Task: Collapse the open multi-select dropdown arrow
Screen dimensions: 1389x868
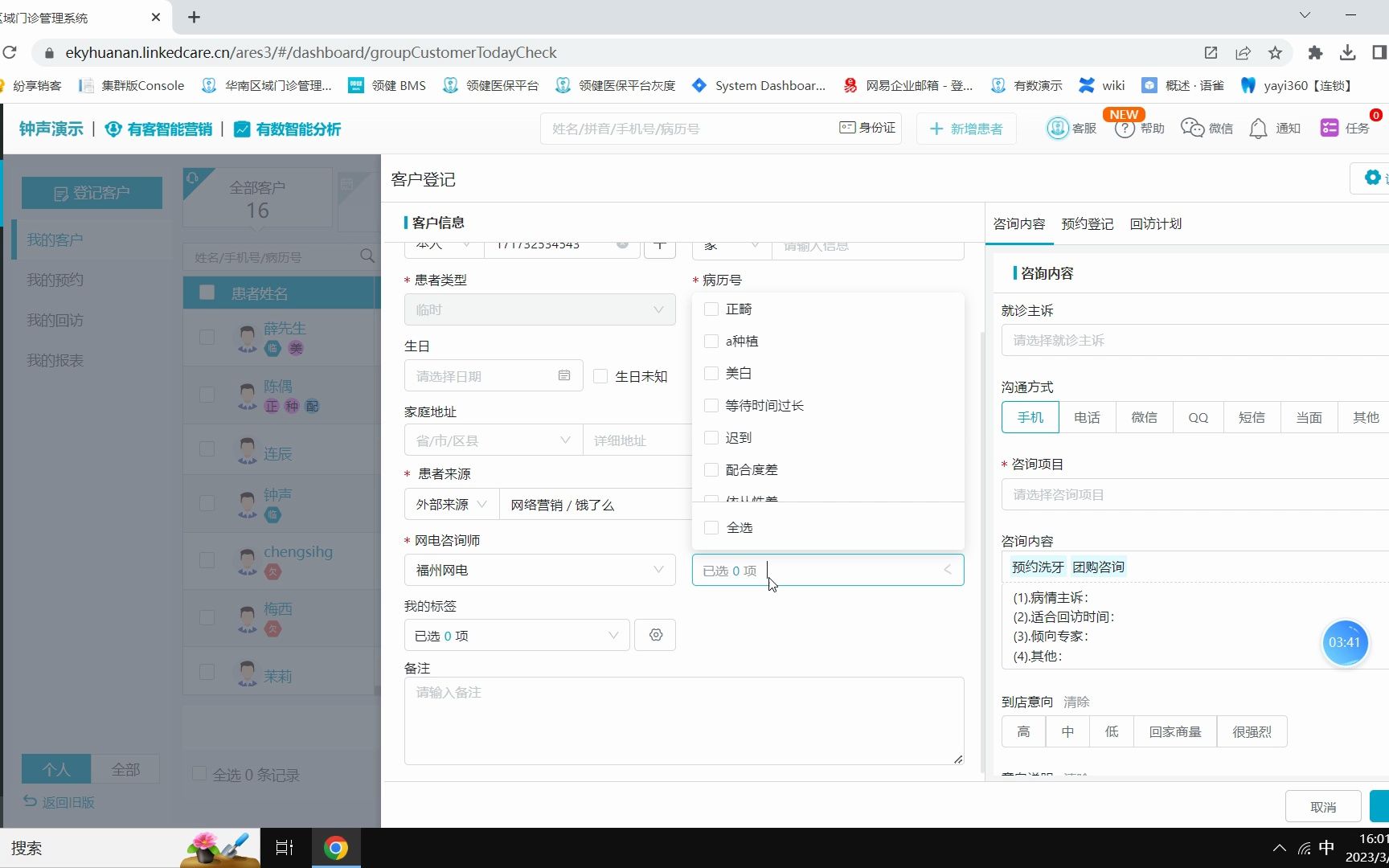Action: pos(948,570)
